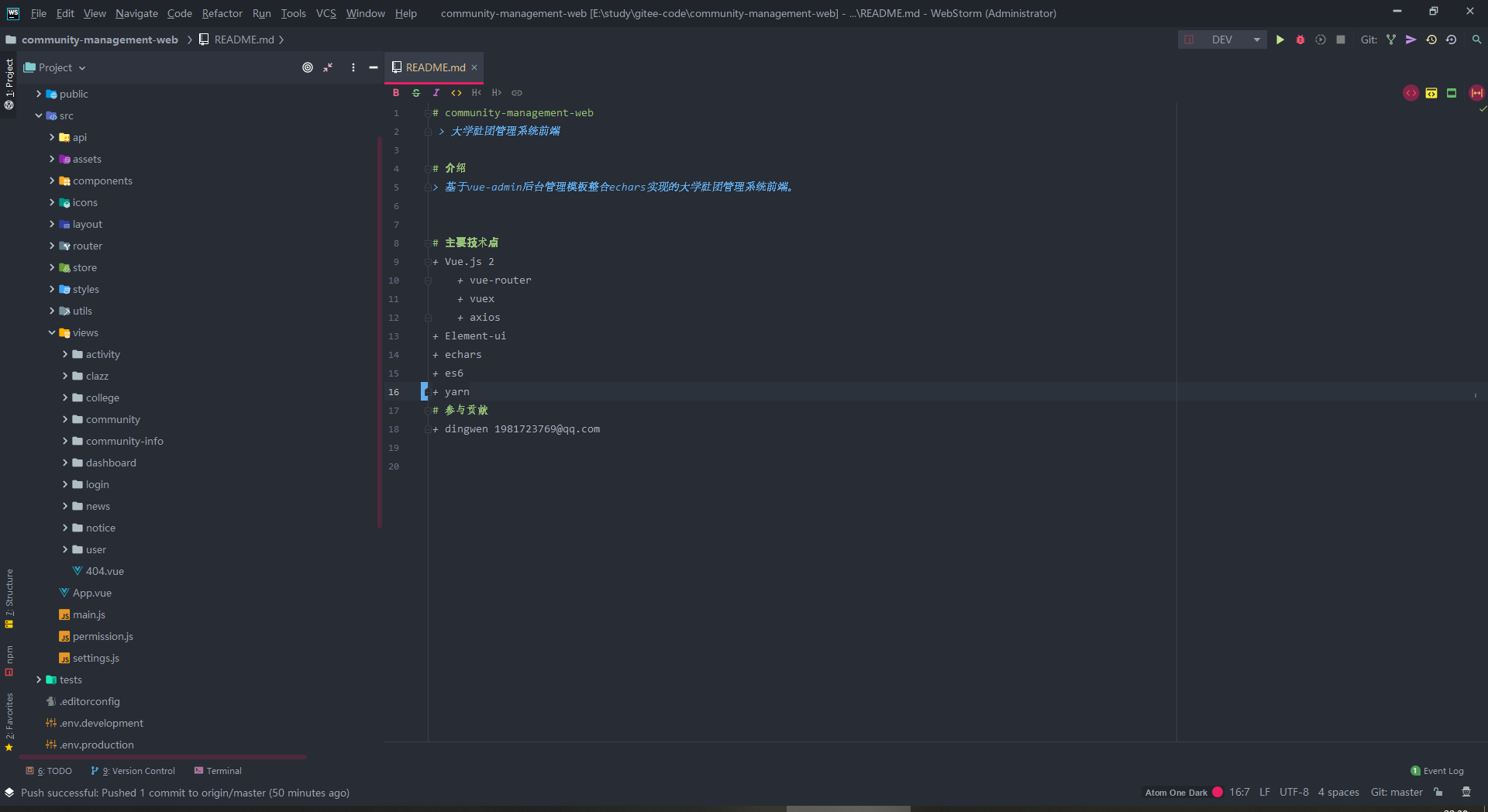Open the Navigate menu
Image resolution: width=1488 pixels, height=812 pixels.
(136, 13)
